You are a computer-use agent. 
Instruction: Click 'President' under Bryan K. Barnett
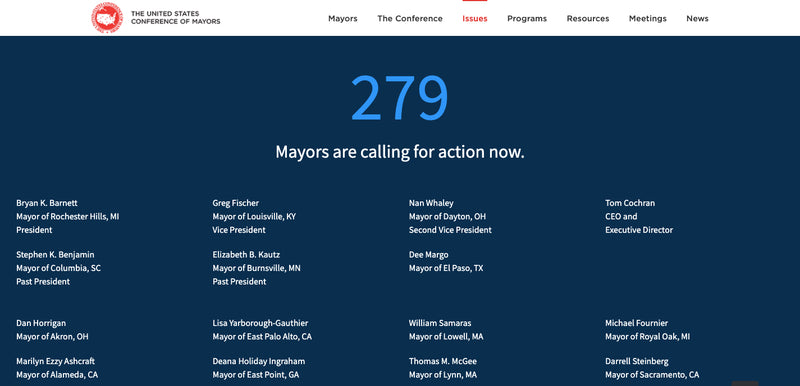(34, 230)
